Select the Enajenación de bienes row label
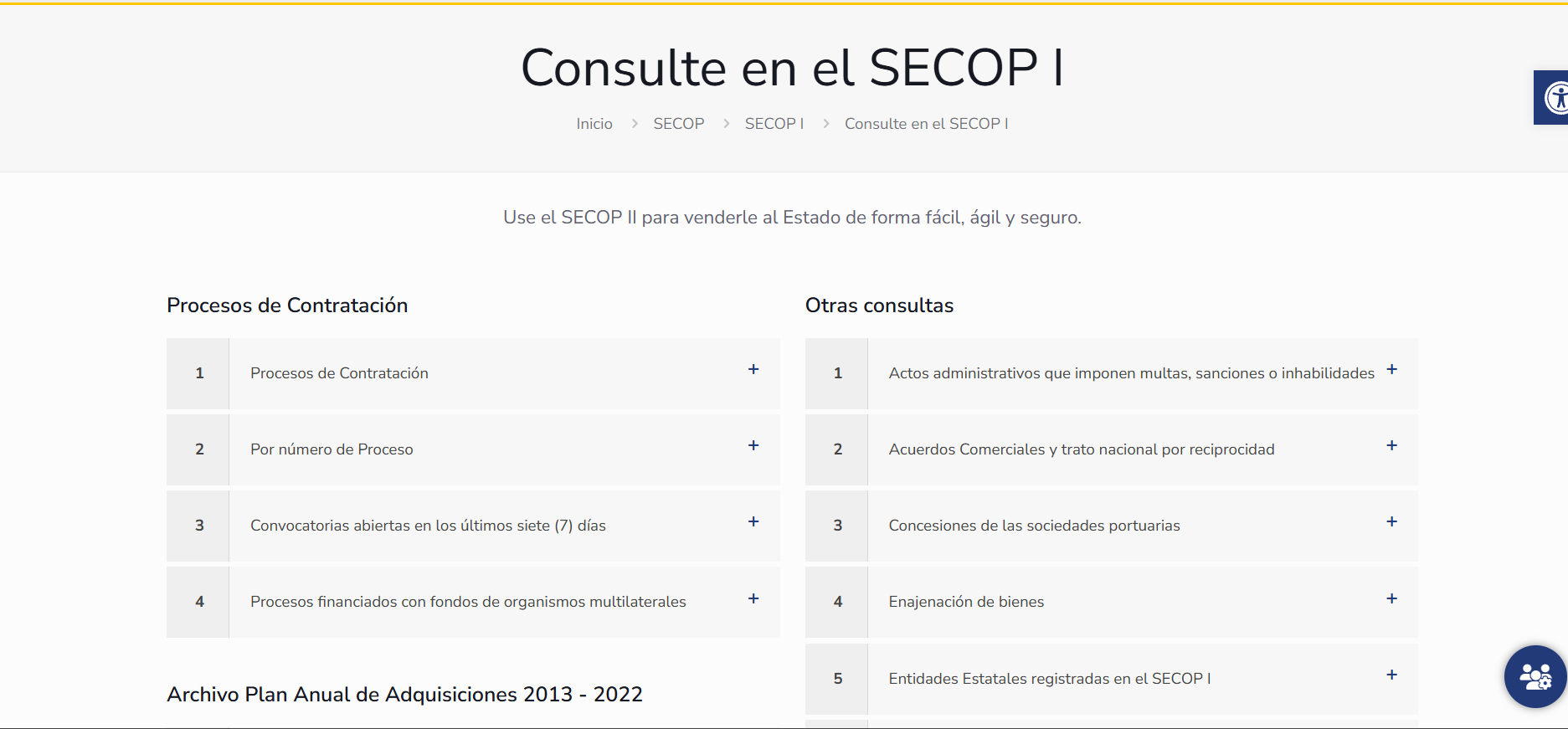 (x=967, y=602)
